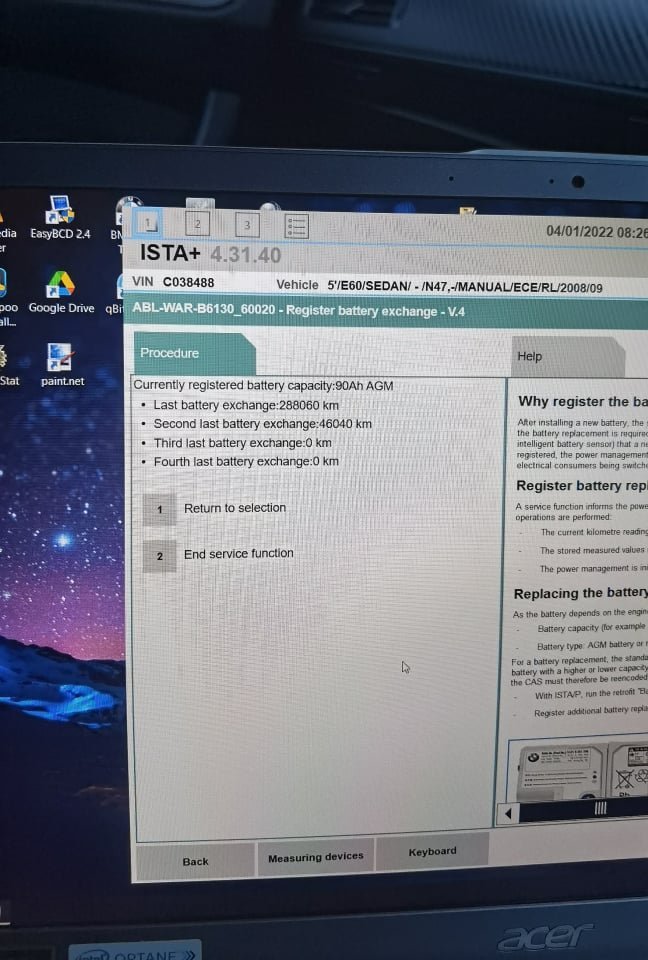
Task: Click the ISTA toolbar icon numbered 1
Action: 148,223
